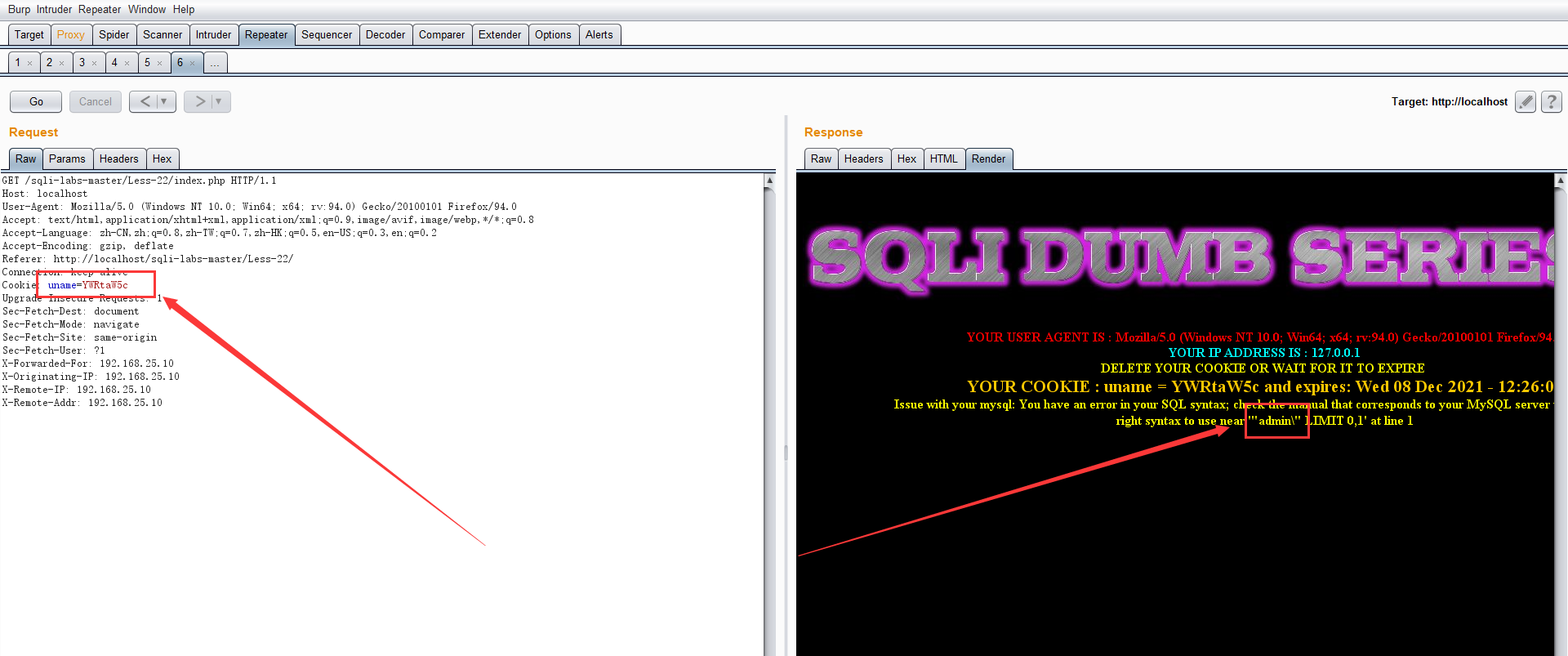Click the Accept-Encoding header line
Screen dimensions: 1568x656
tap(88, 246)
